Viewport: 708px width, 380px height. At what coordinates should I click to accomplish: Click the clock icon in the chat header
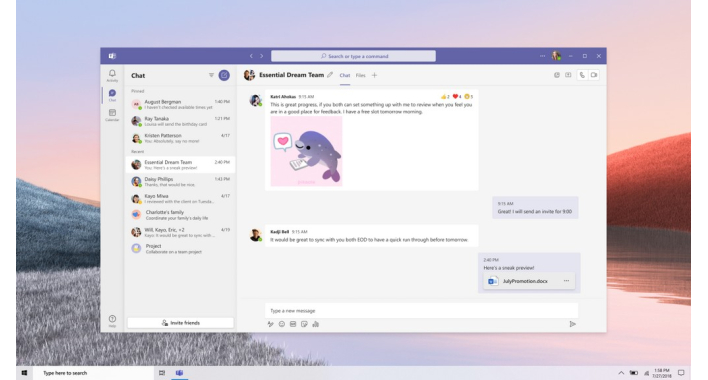coord(557,75)
